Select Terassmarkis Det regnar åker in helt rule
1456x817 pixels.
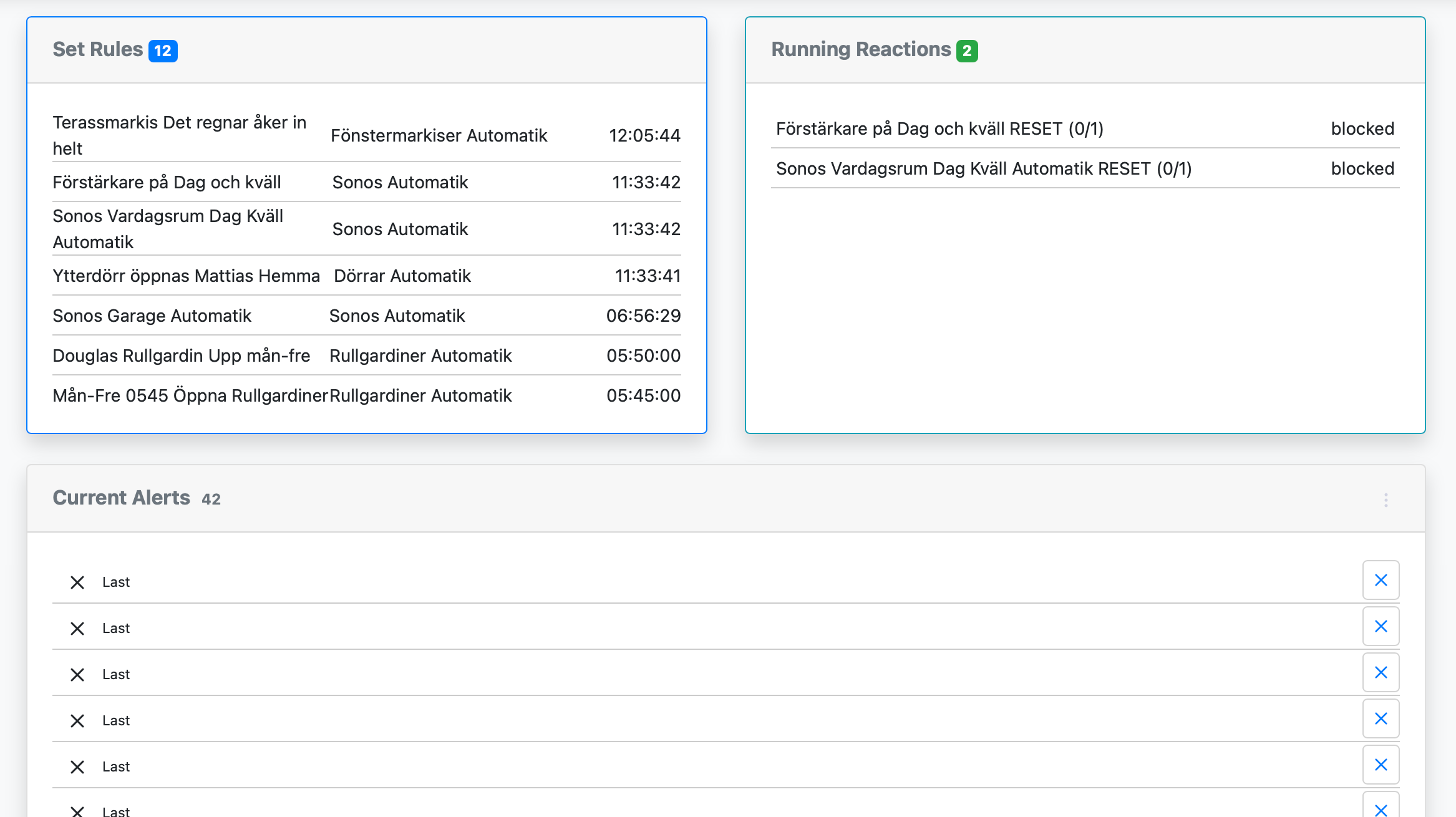pyautogui.click(x=180, y=135)
